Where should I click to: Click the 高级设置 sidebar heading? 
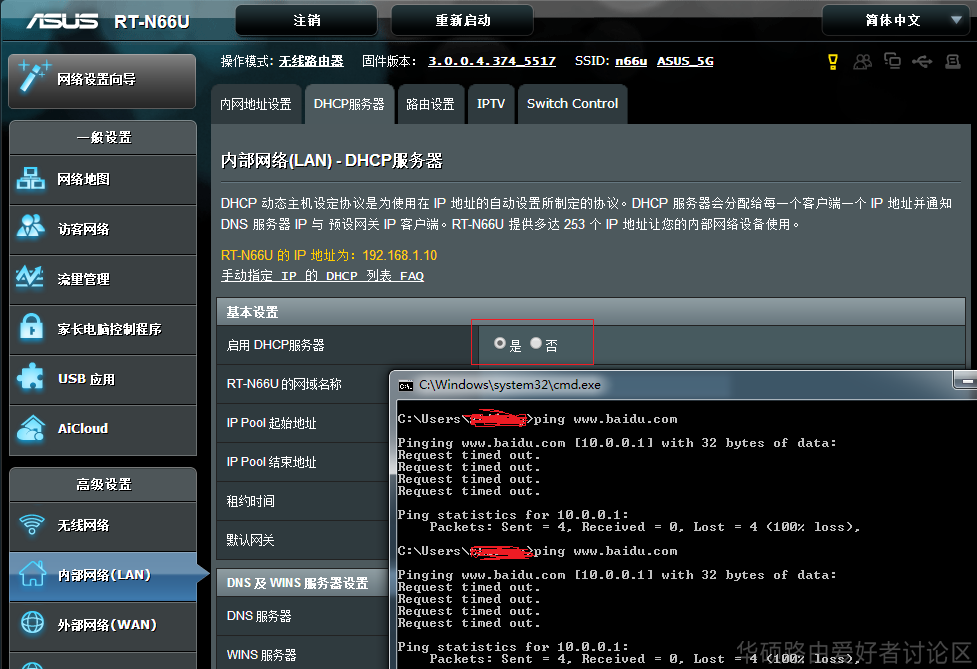tap(104, 484)
